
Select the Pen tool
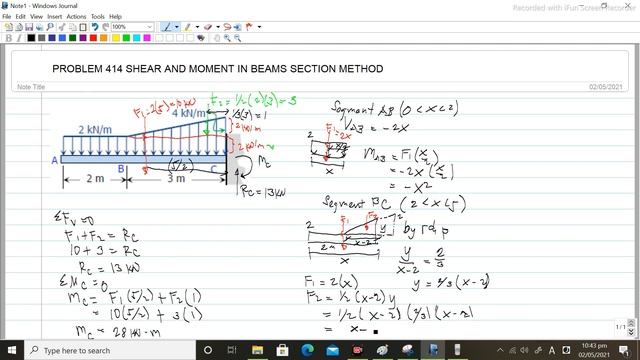[167, 27]
